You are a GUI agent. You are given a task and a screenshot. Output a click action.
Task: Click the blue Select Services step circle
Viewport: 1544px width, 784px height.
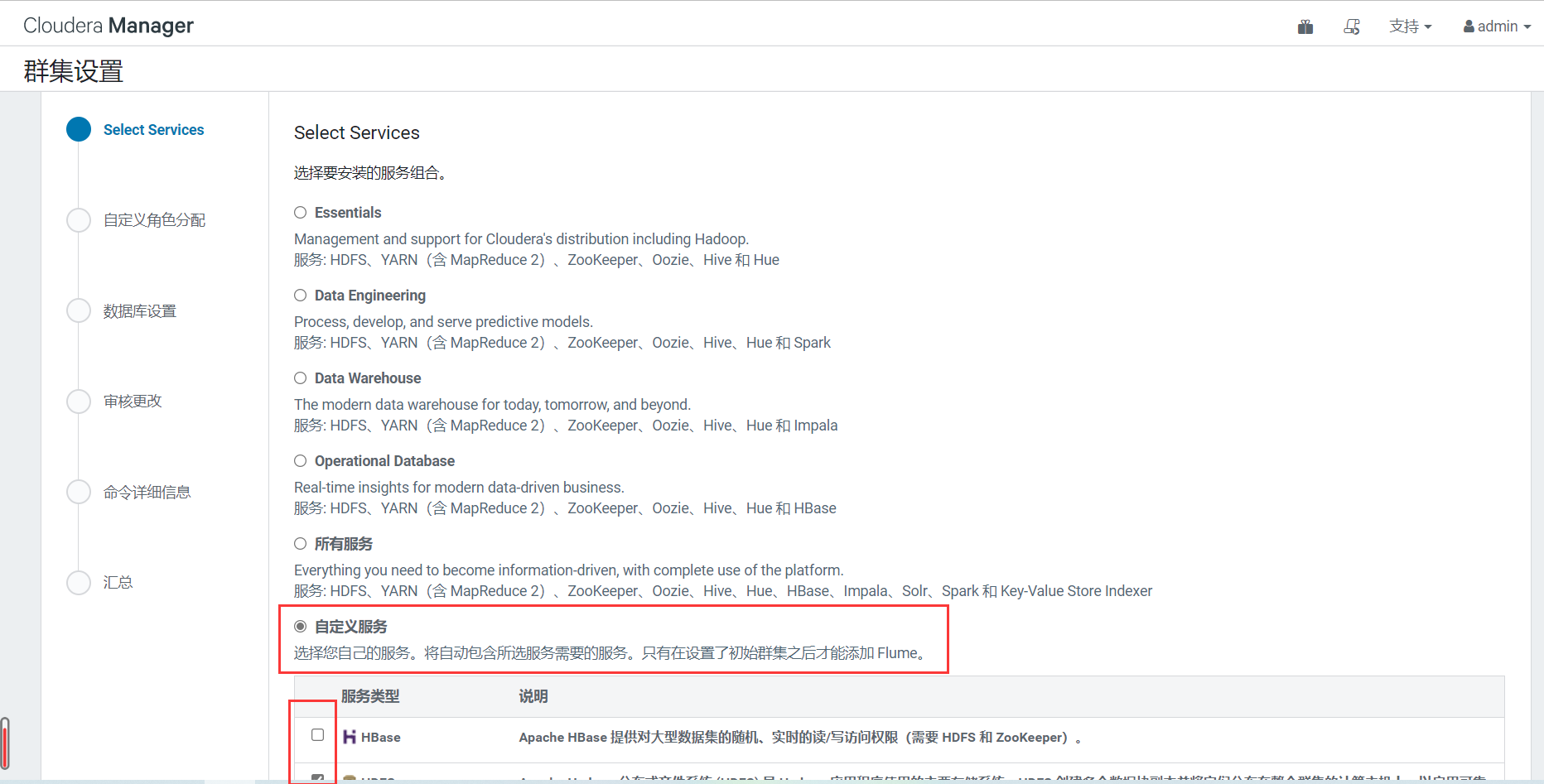point(79,130)
